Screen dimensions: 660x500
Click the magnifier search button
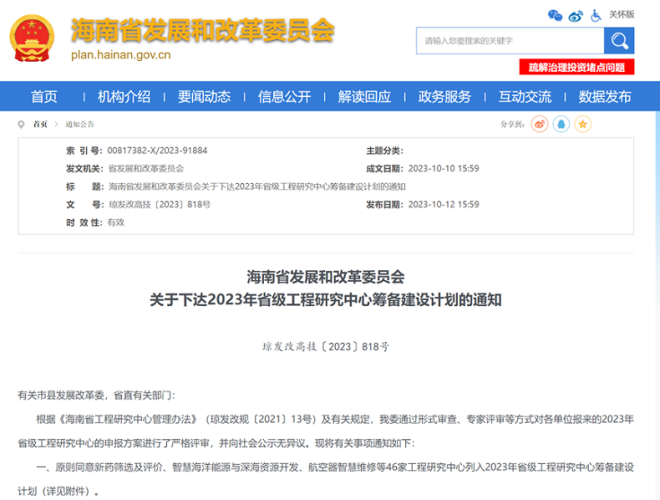[x=619, y=41]
